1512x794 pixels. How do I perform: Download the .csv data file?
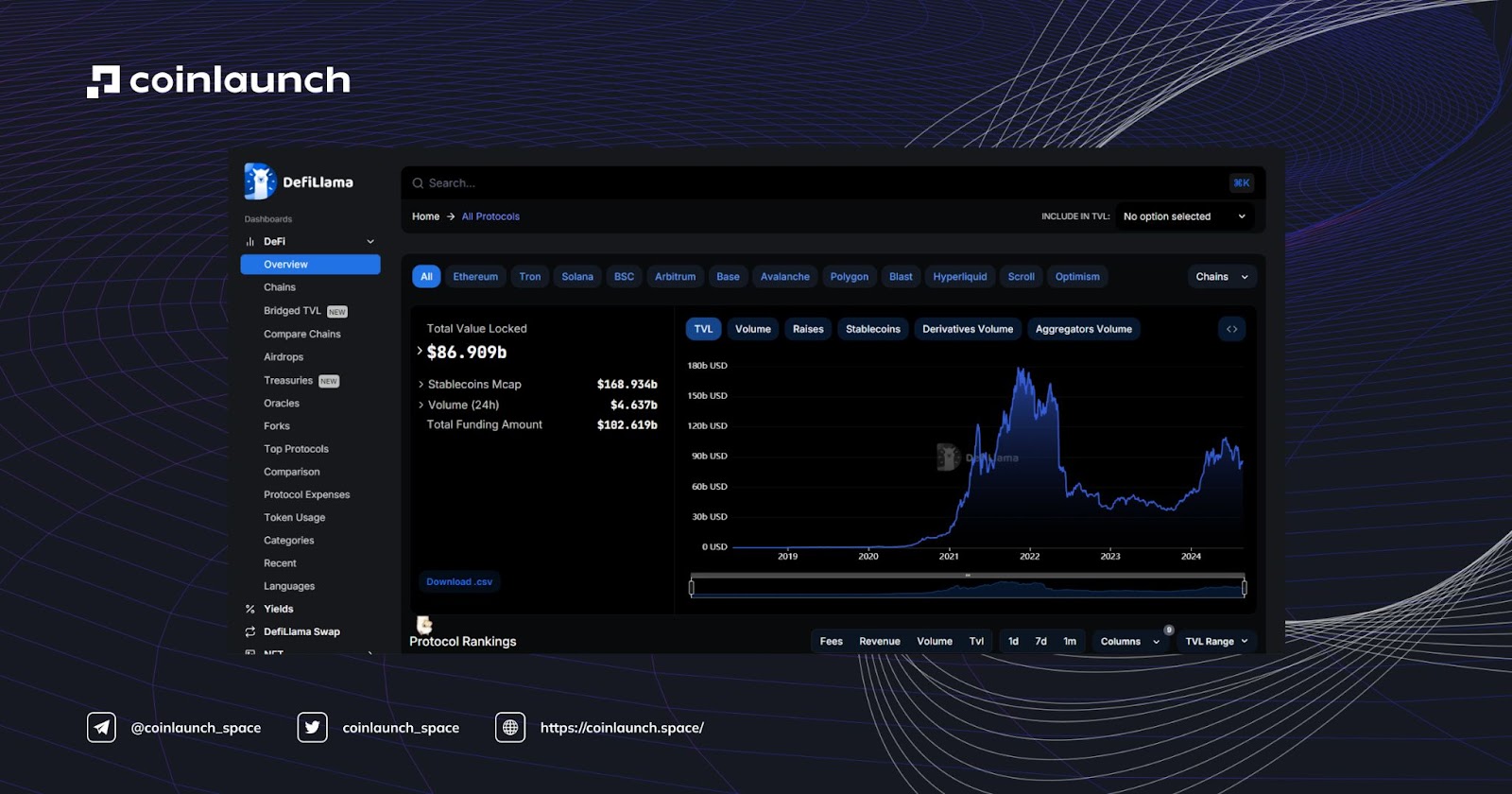point(459,582)
